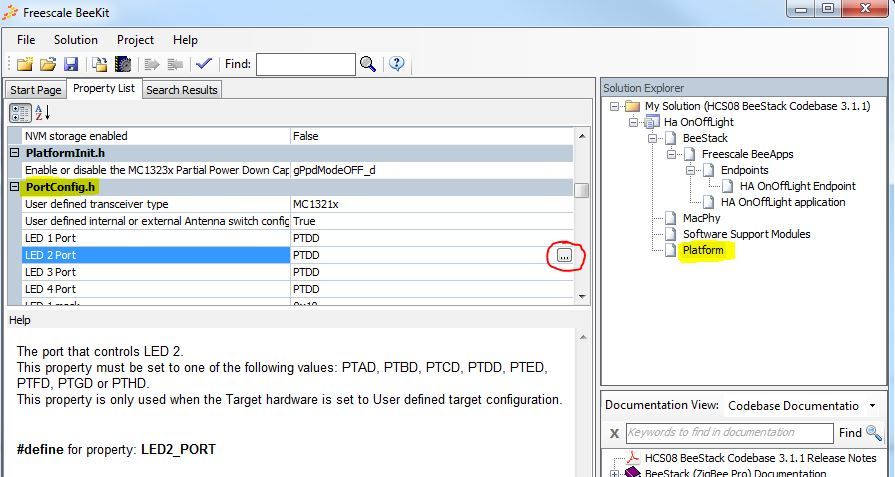Open HCS08 BeeStack Codebase 3.1.1 Release Notes

[760, 458]
